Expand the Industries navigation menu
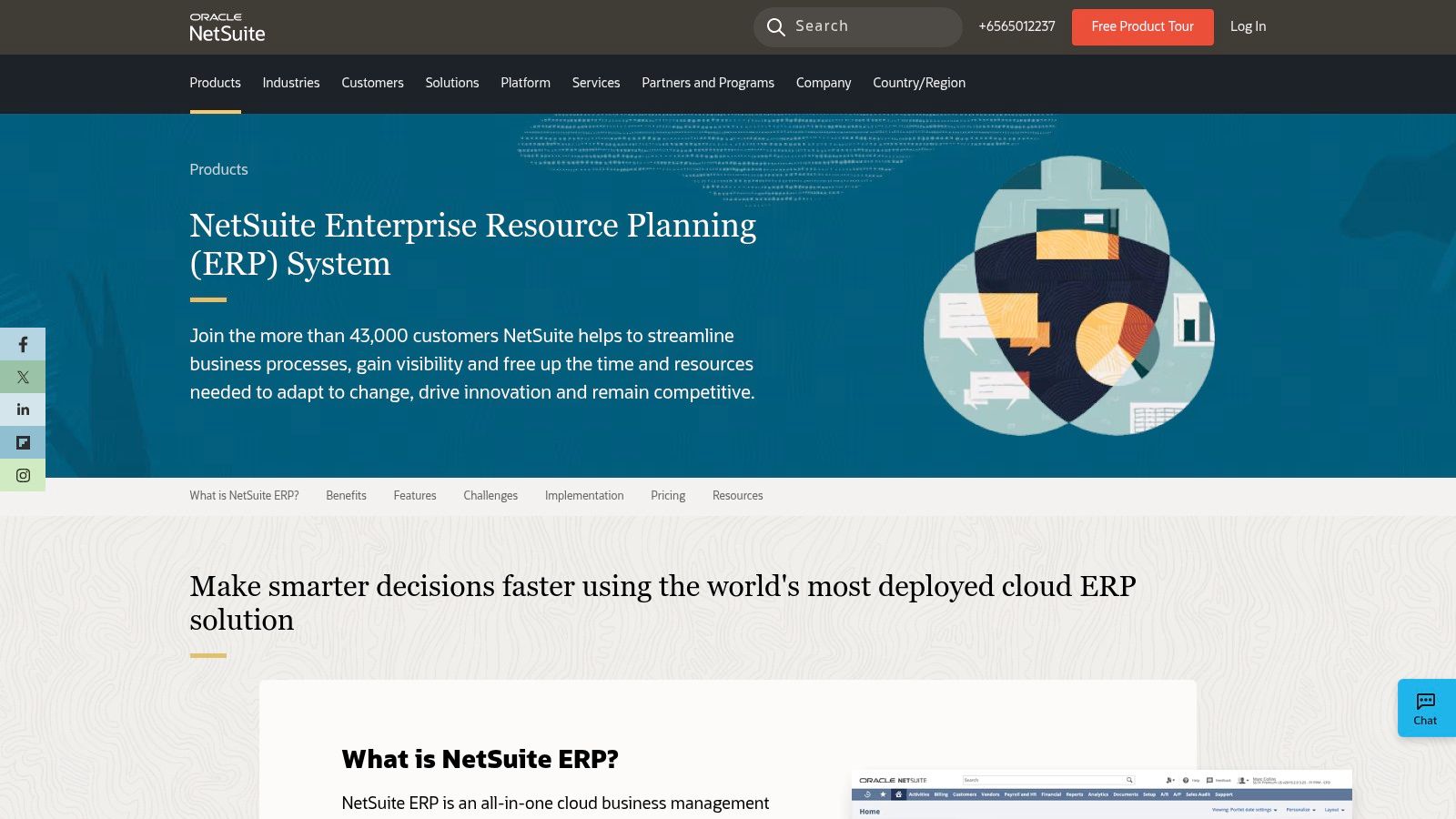1456x819 pixels. click(290, 83)
